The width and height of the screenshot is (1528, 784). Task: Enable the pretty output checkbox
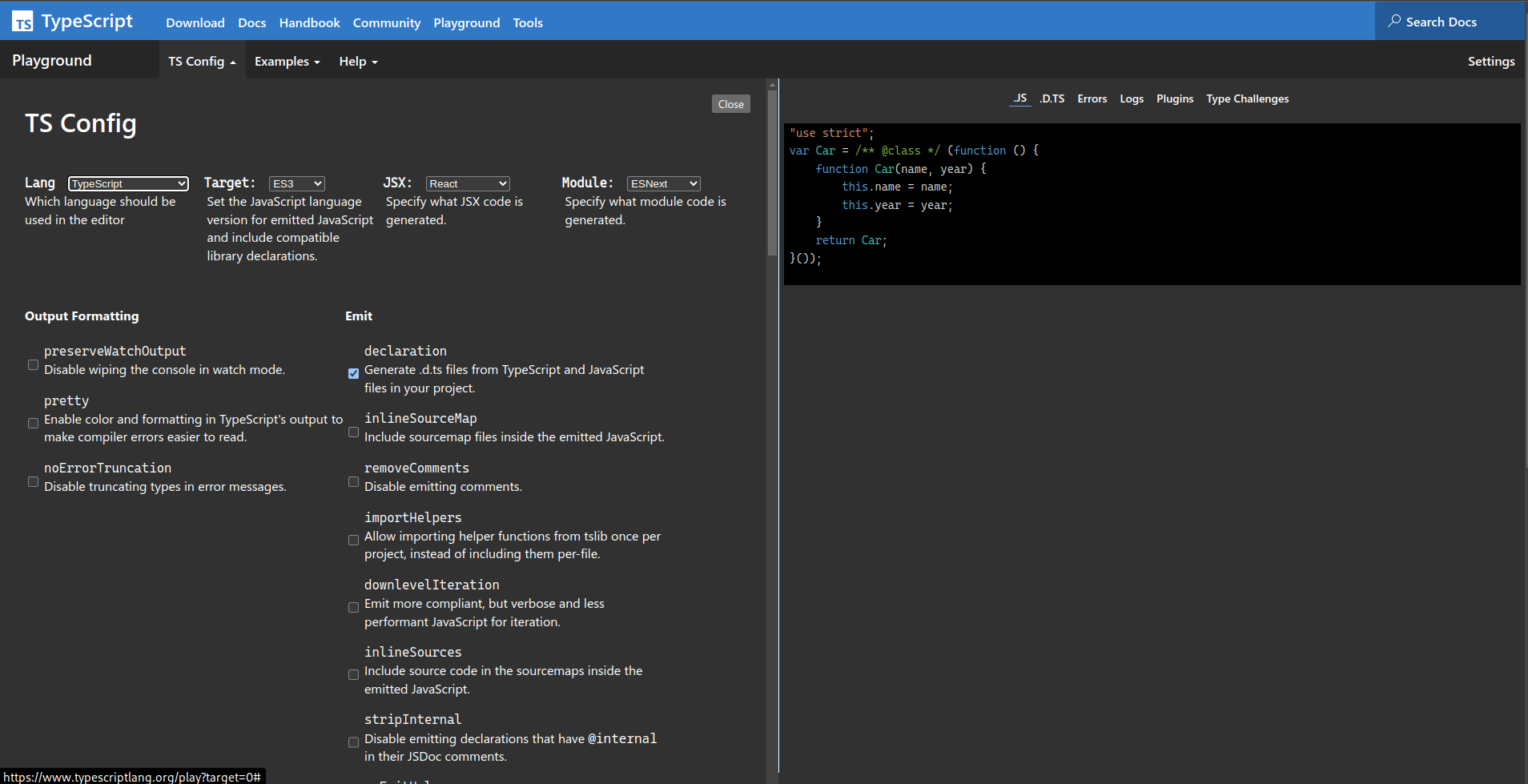(33, 423)
